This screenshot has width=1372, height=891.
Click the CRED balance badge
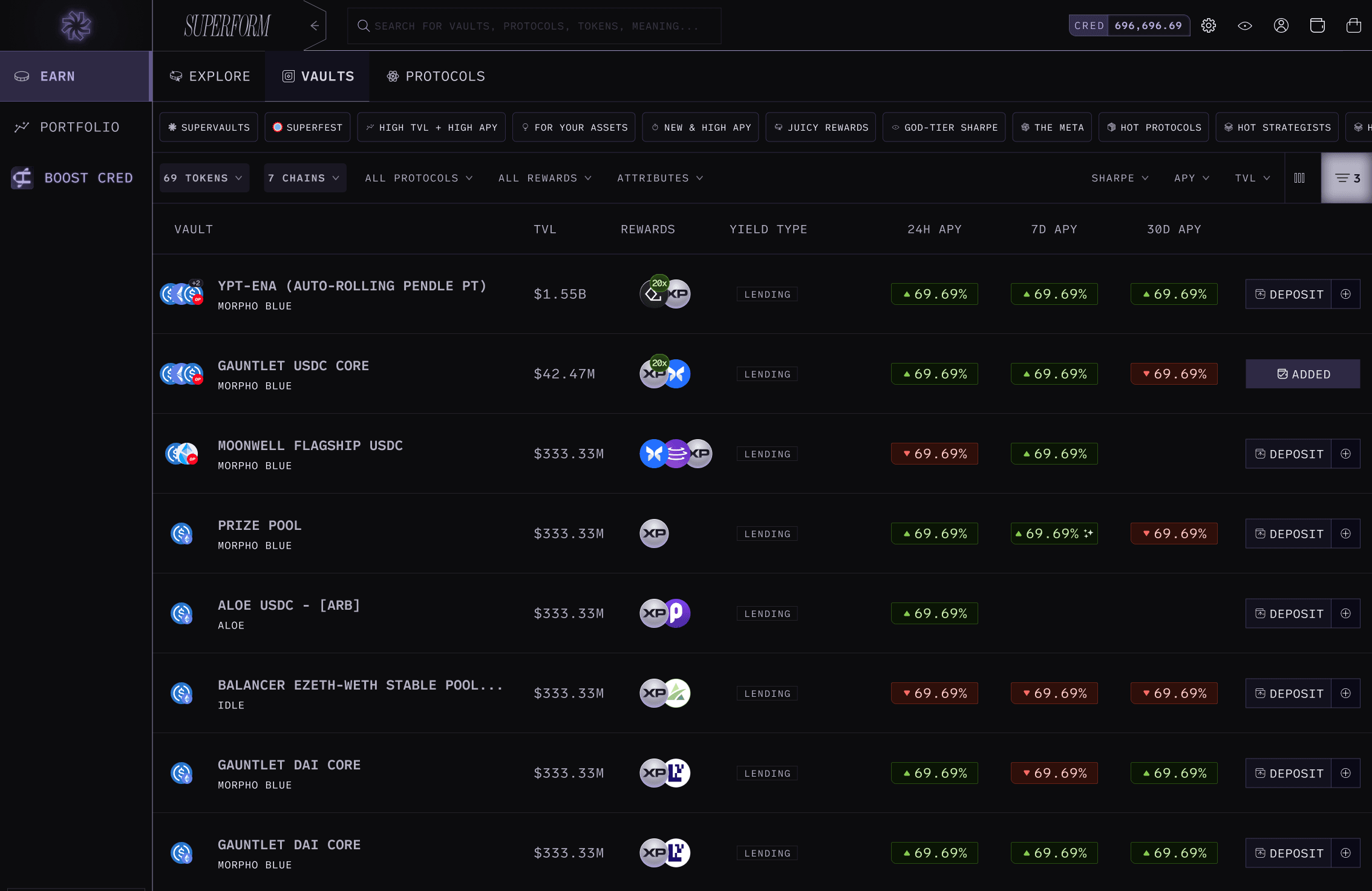point(1129,25)
